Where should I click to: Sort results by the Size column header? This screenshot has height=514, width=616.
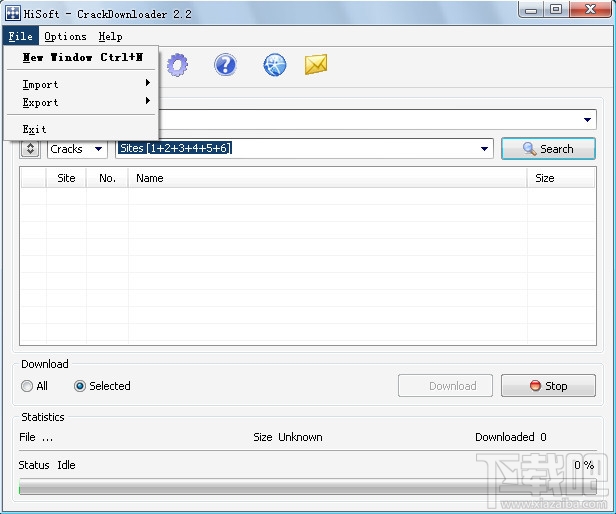point(561,178)
